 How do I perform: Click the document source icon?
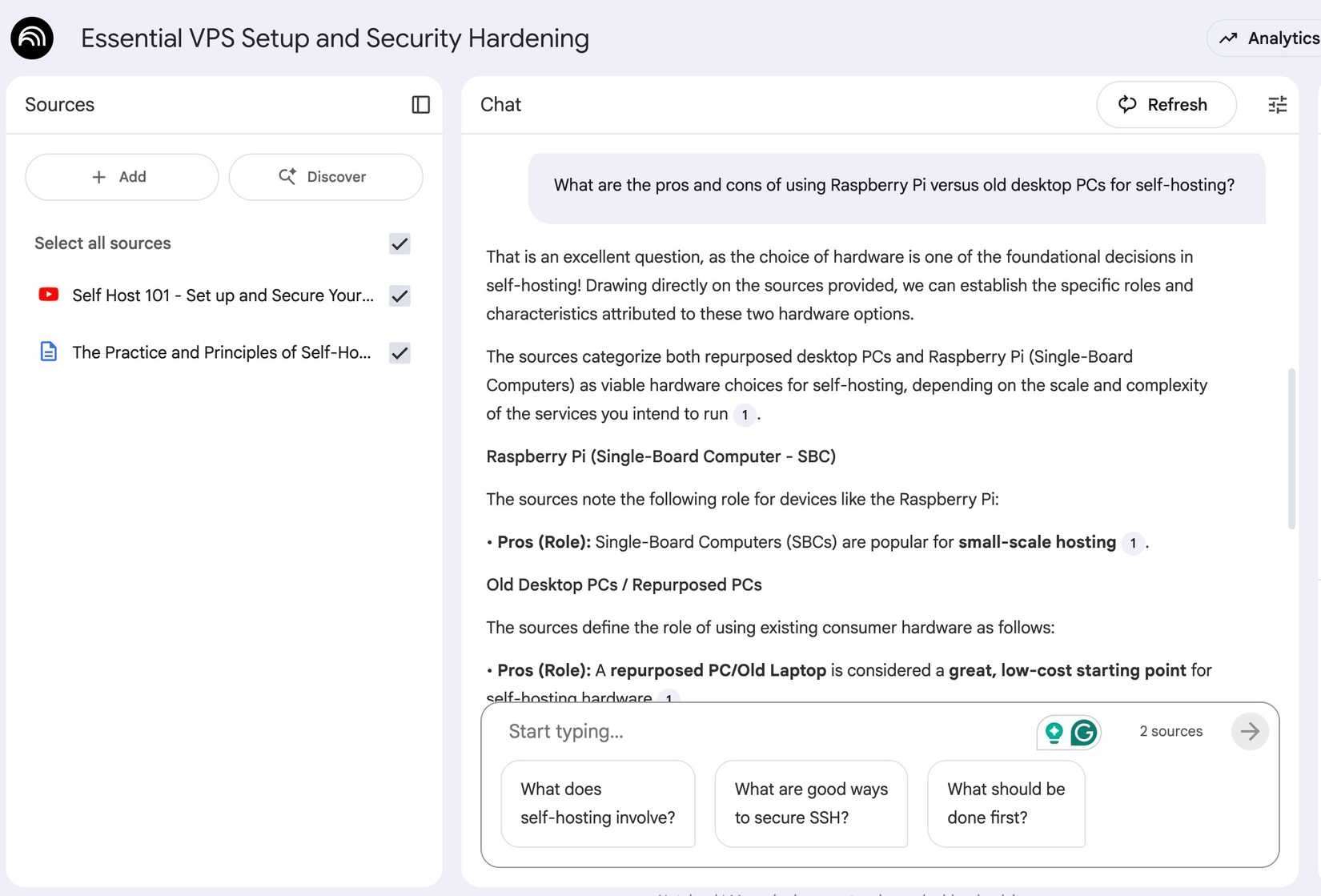[49, 352]
